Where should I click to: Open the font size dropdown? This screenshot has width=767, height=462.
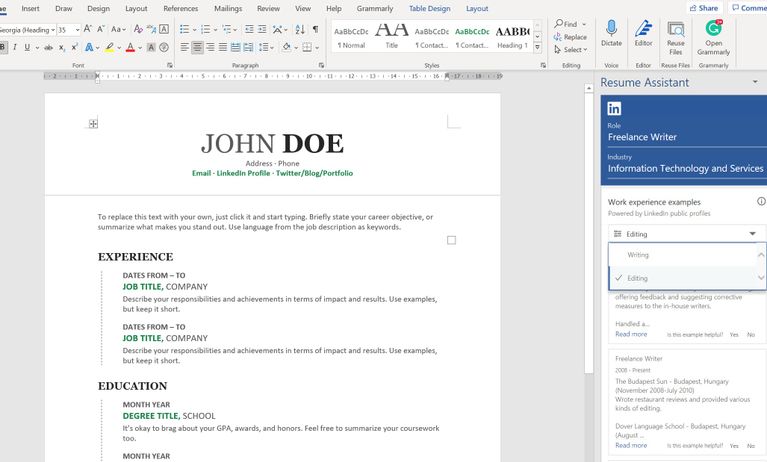[77, 30]
